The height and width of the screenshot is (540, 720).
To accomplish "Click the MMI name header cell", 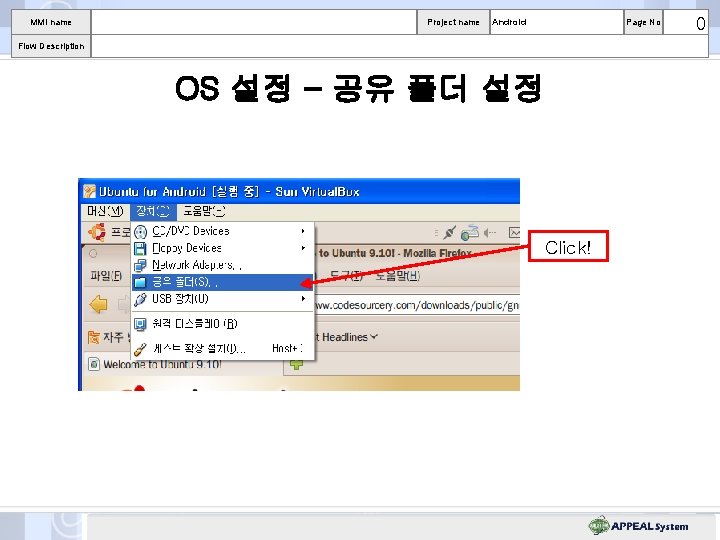I will pyautogui.click(x=51, y=22).
